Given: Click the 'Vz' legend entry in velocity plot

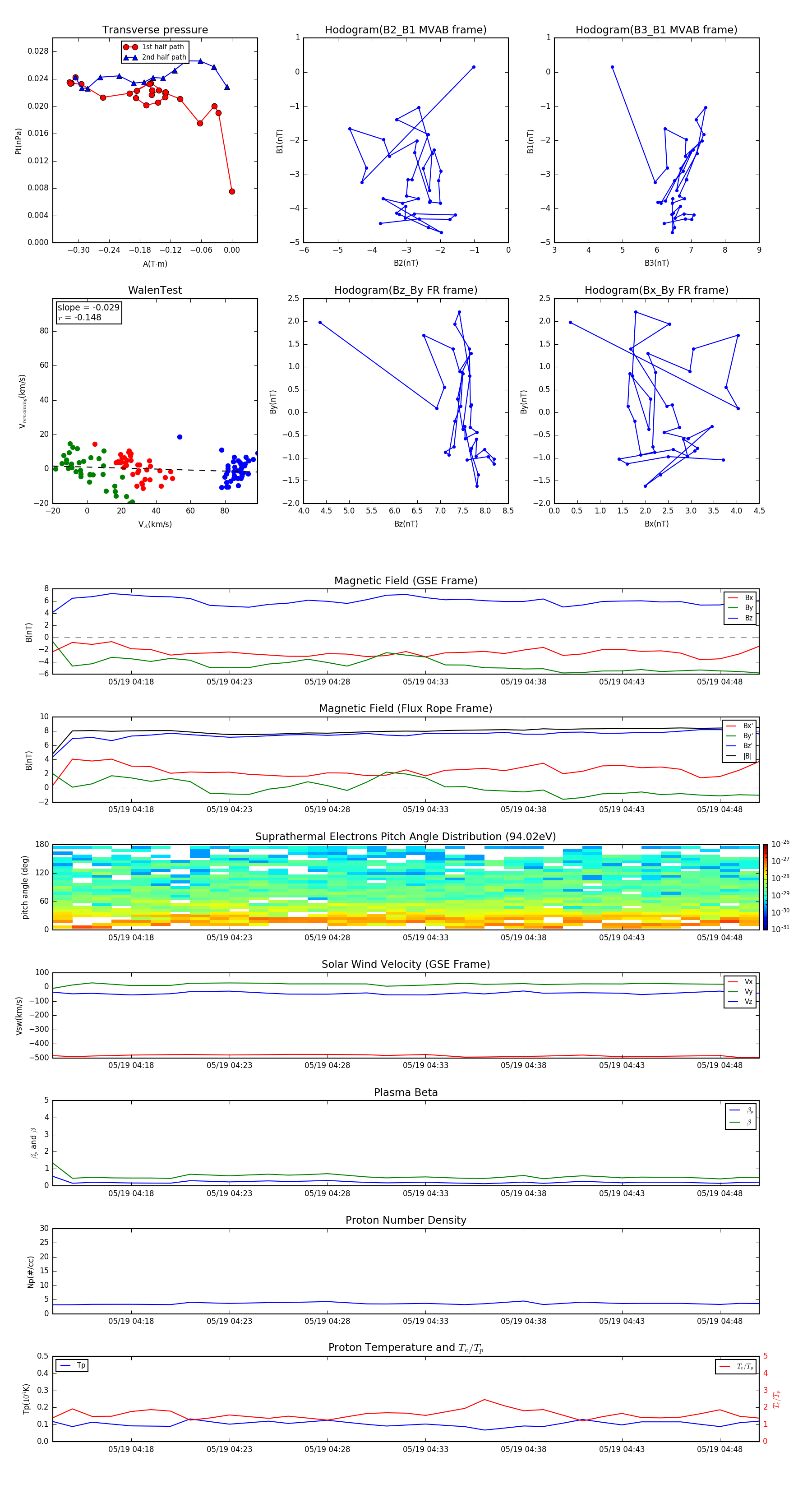Looking at the screenshot, I should click(x=740, y=1002).
